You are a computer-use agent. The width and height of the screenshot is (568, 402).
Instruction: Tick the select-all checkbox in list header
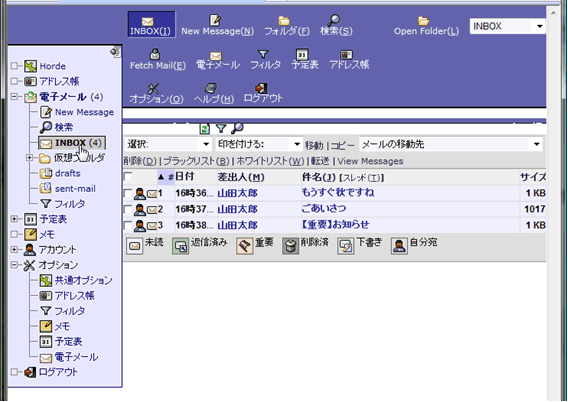(128, 177)
